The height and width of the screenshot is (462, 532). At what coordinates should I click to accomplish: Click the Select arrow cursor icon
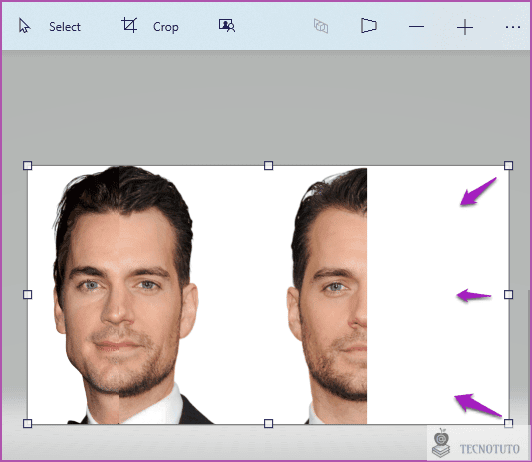(x=24, y=26)
